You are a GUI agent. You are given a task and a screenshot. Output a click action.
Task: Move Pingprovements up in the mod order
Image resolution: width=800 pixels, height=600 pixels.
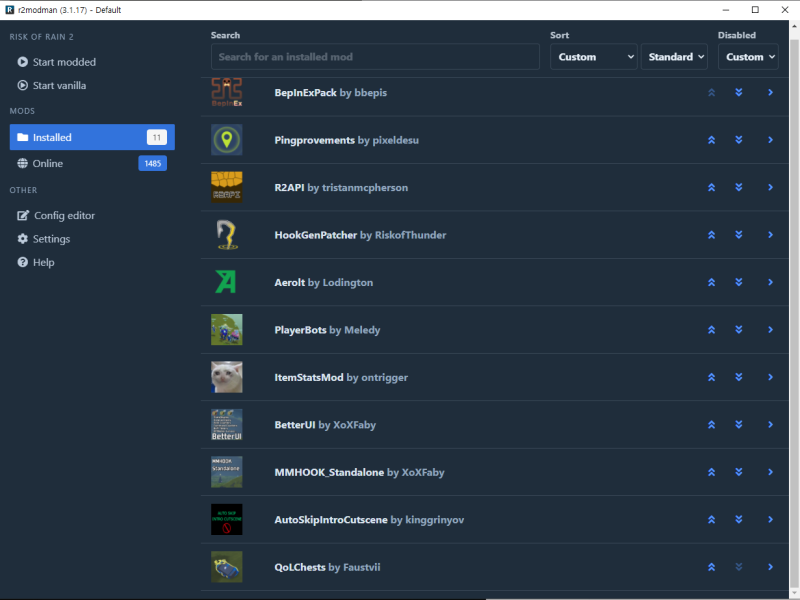pyautogui.click(x=711, y=140)
